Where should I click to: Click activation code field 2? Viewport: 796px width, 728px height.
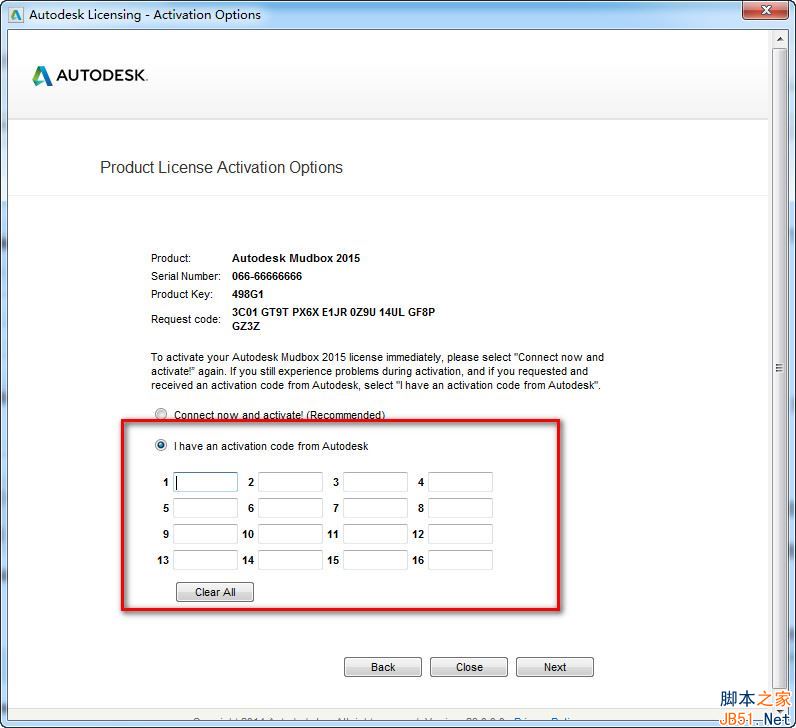290,482
